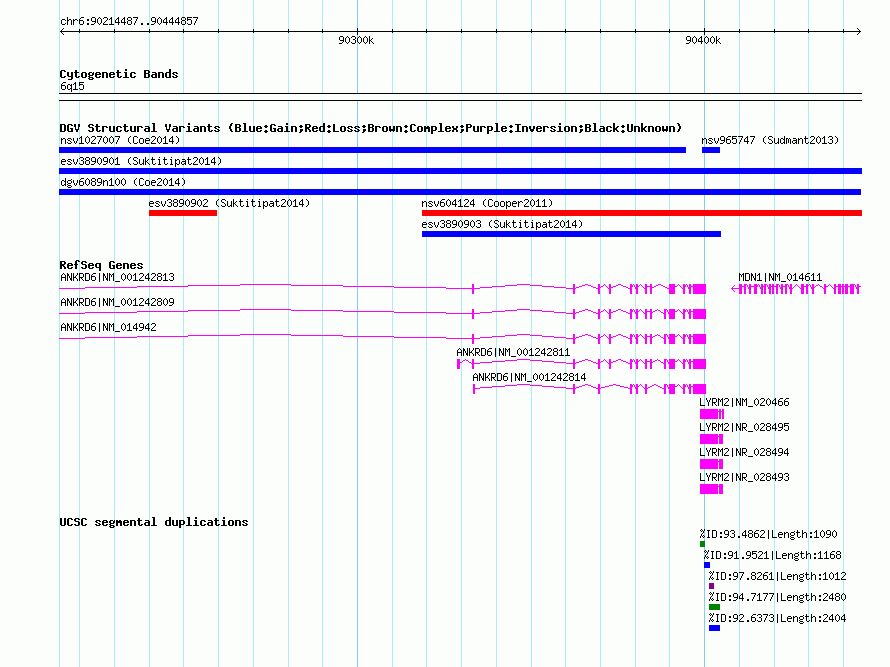This screenshot has height=667, width=890.
Task: Click the nsv1027007 (Coe2014) blue gain bar
Action: [372, 150]
